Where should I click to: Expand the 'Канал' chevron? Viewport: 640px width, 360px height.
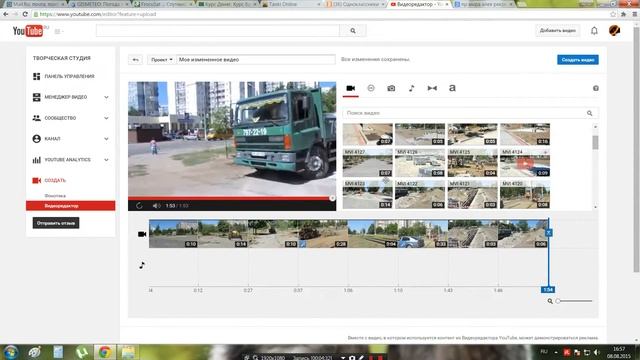[x=106, y=139]
